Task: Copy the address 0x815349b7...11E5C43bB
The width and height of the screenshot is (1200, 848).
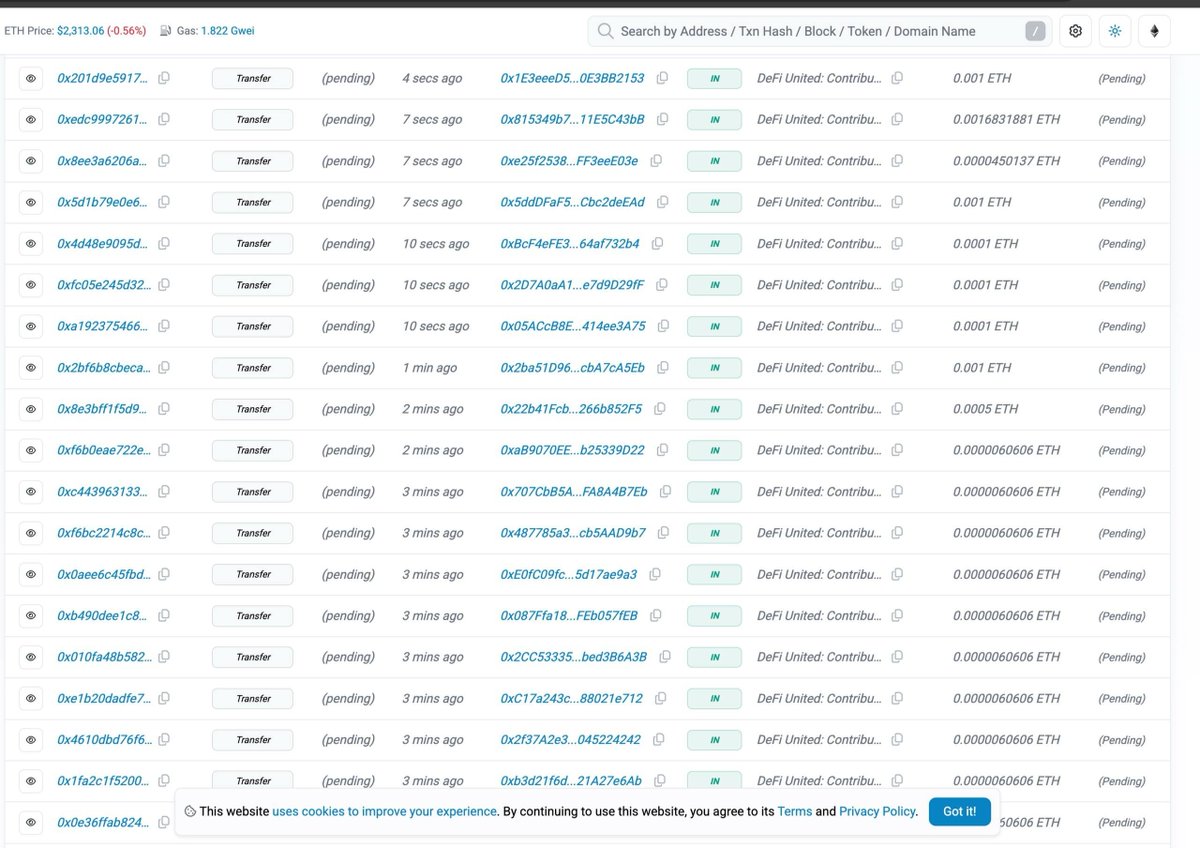Action: click(662, 119)
